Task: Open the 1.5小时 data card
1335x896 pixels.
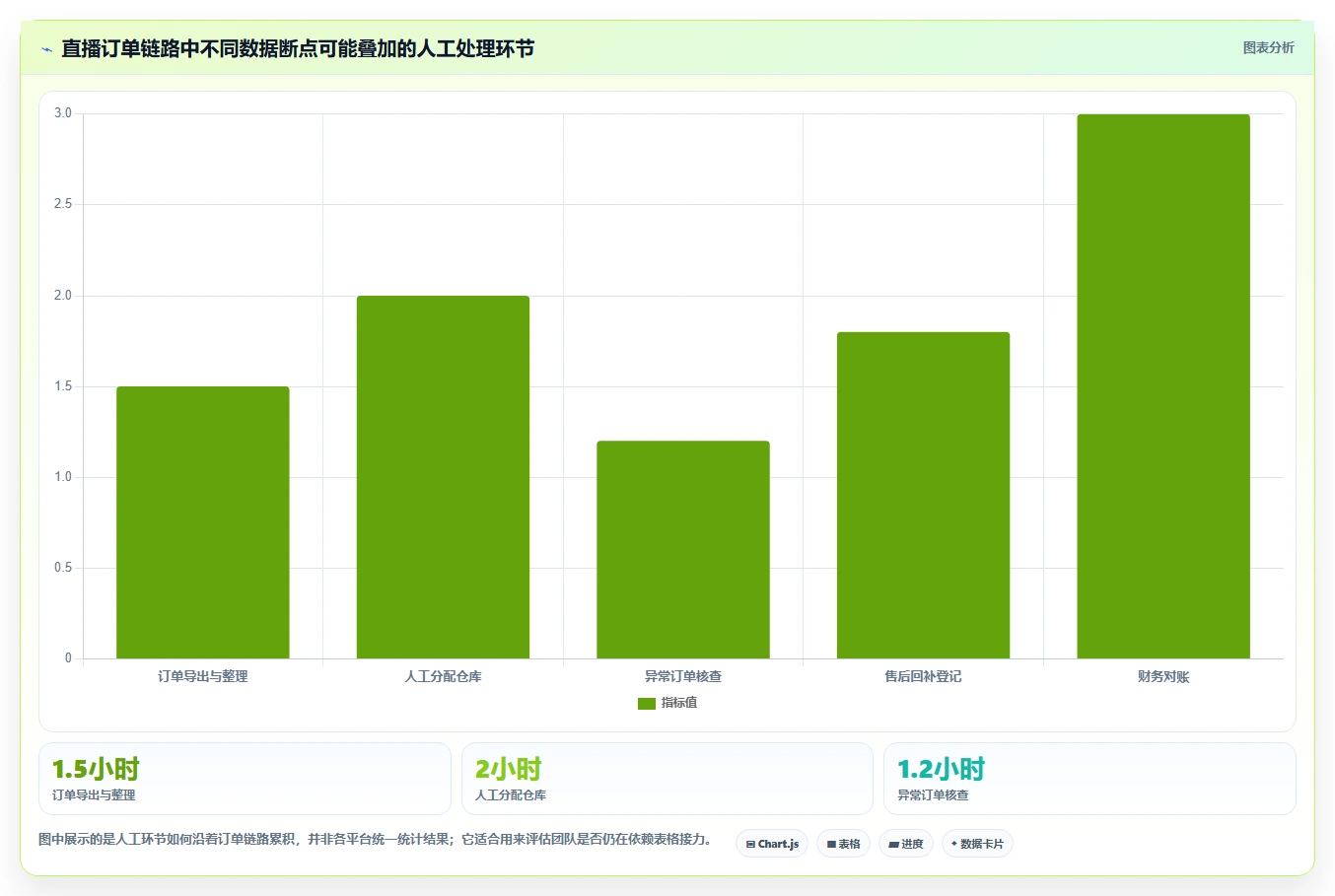Action: (245, 779)
